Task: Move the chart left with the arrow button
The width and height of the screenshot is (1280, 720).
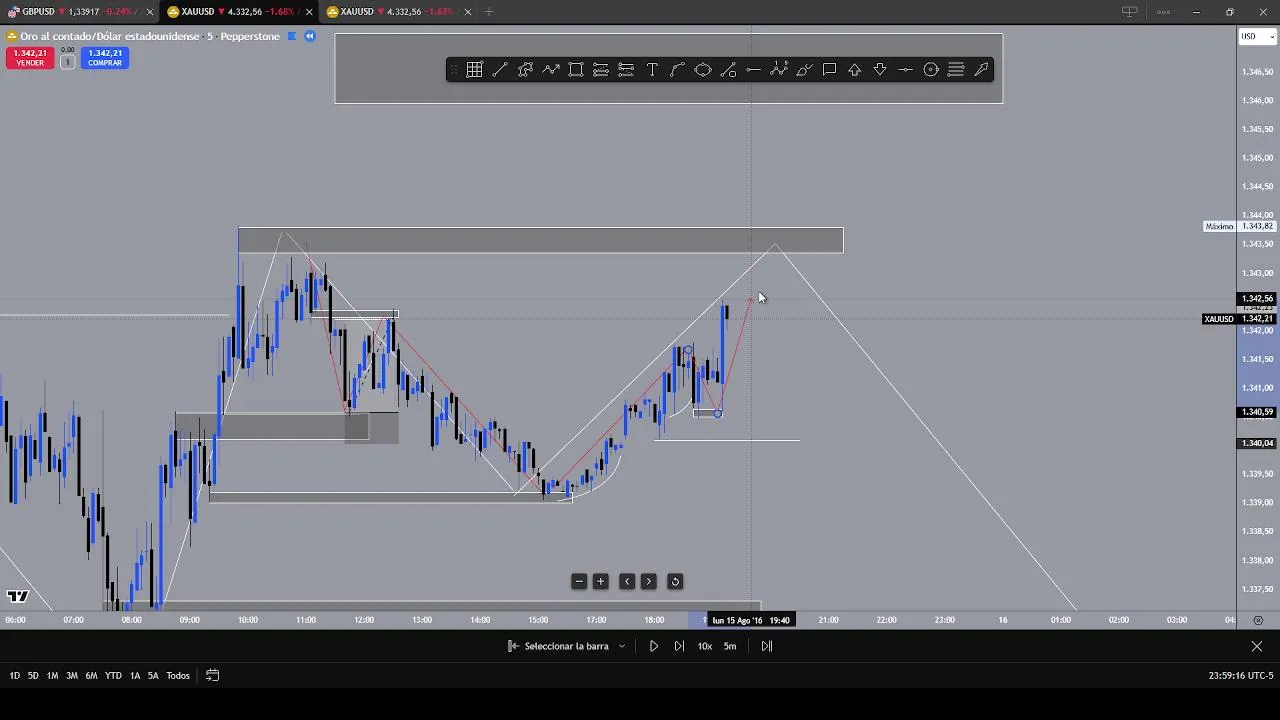Action: [x=627, y=582]
